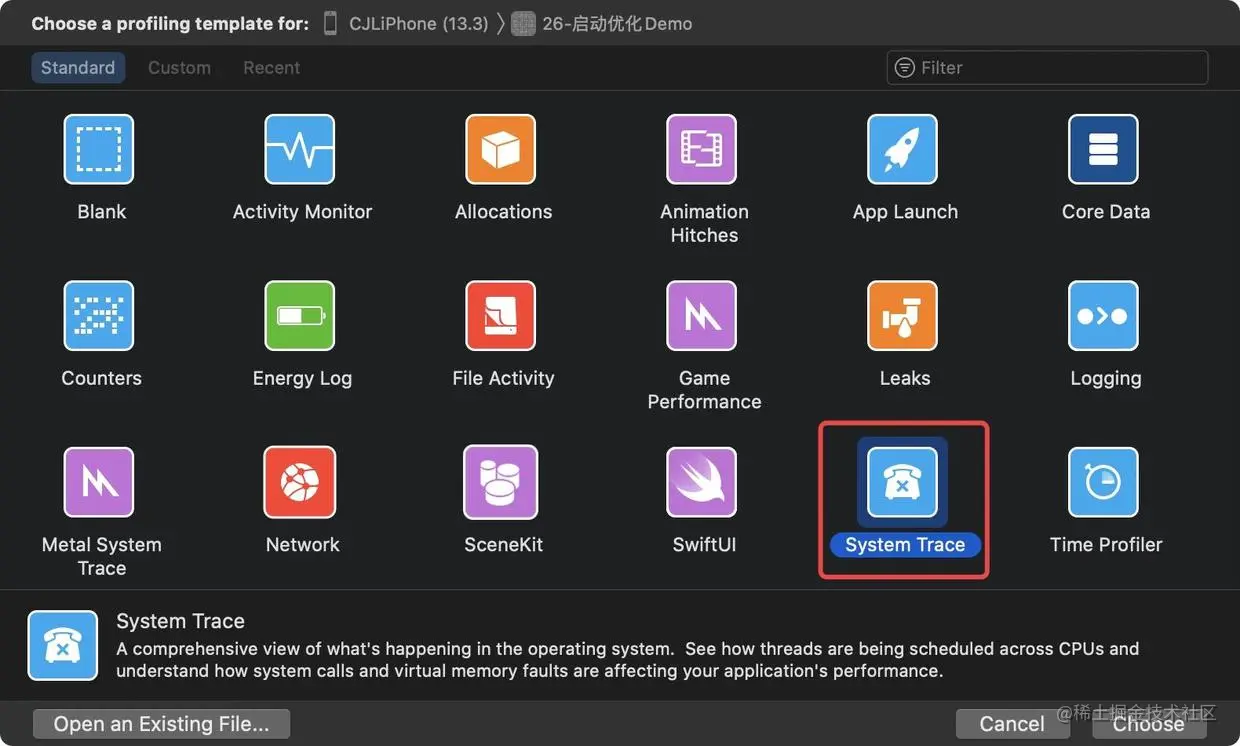This screenshot has width=1240, height=746.
Task: Click the Time Profiler label
Action: pos(1106,545)
